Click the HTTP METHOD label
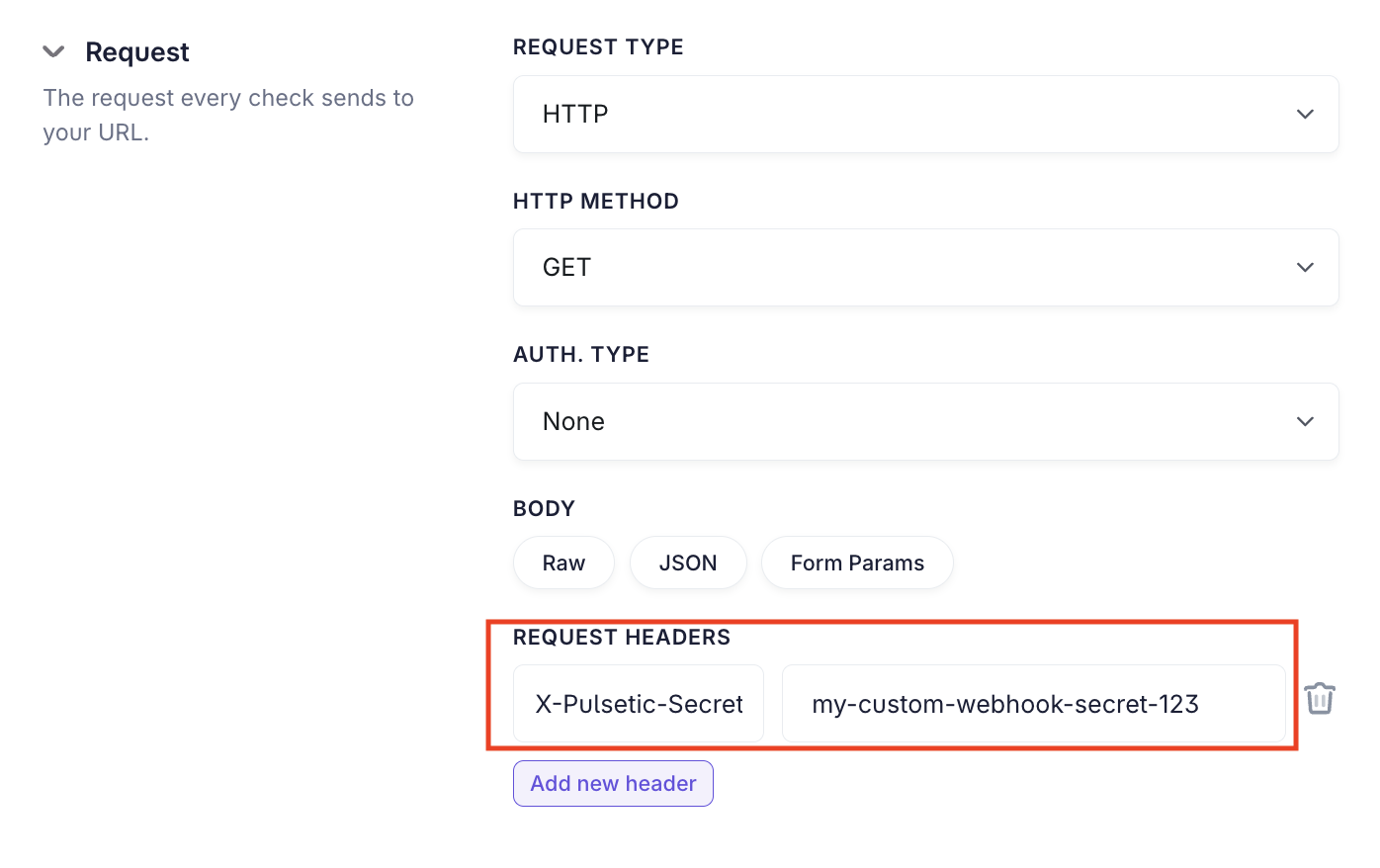 pyautogui.click(x=596, y=202)
